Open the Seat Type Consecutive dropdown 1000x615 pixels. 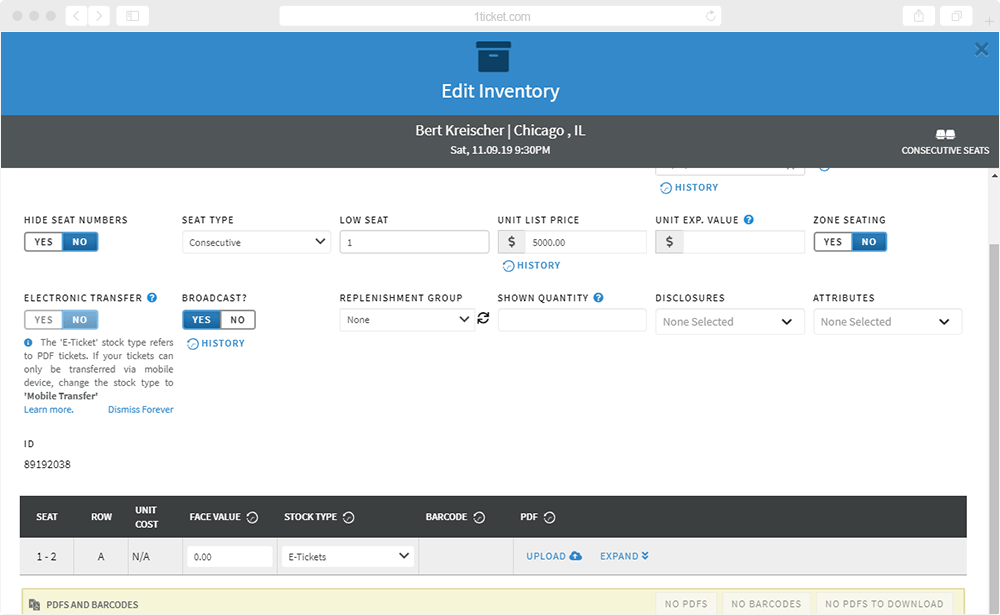click(x=256, y=242)
